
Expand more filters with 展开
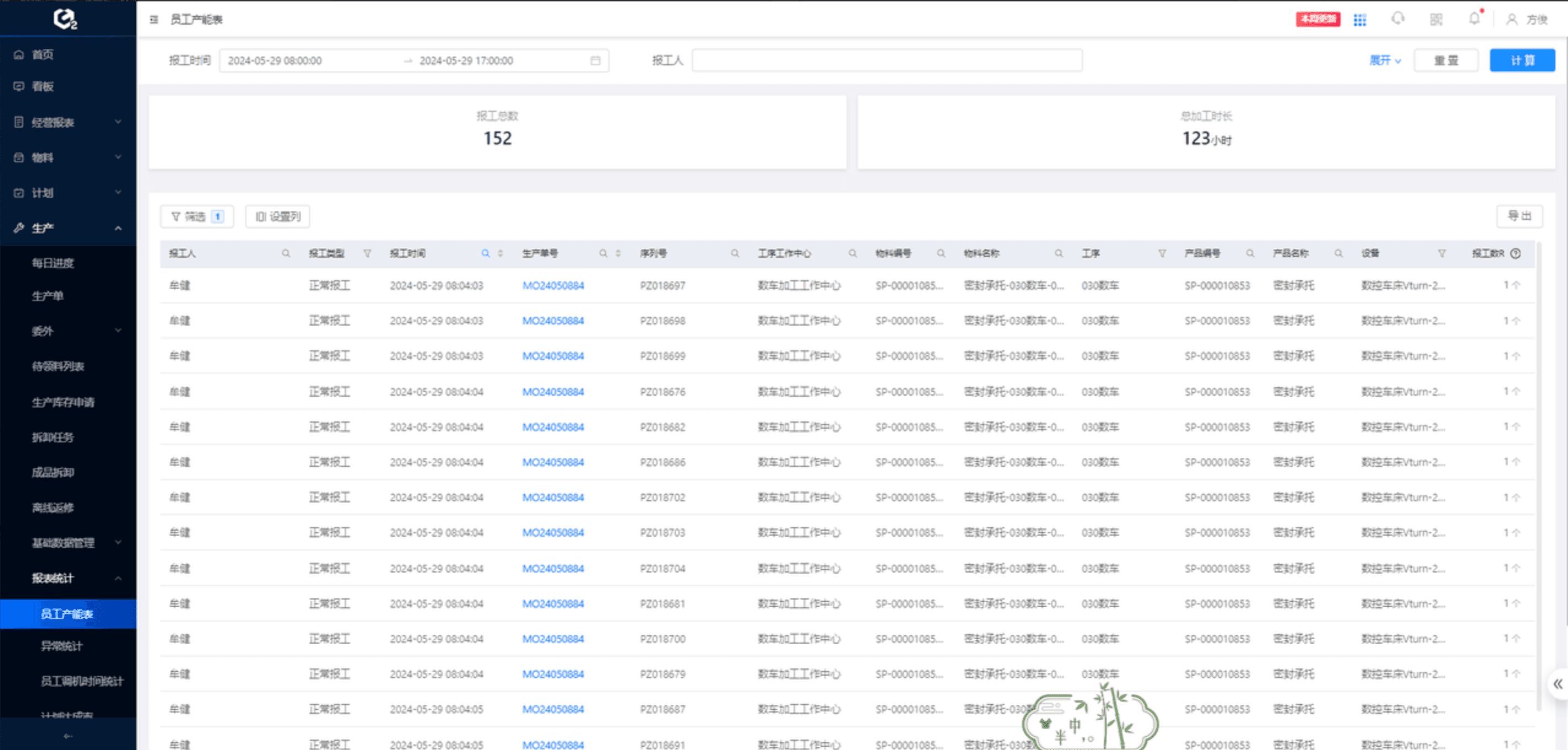[x=1386, y=60]
